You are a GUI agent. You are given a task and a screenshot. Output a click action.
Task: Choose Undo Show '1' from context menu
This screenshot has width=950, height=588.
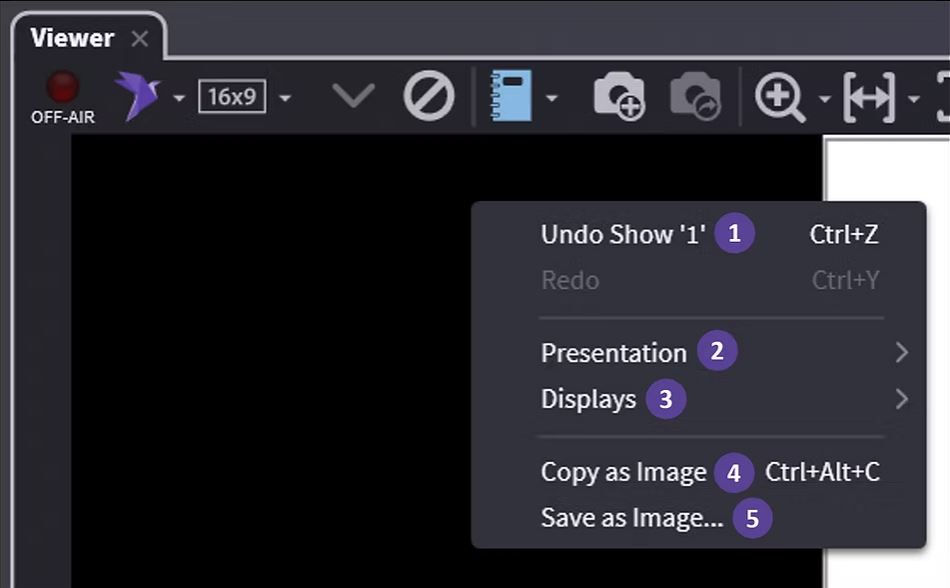point(623,235)
